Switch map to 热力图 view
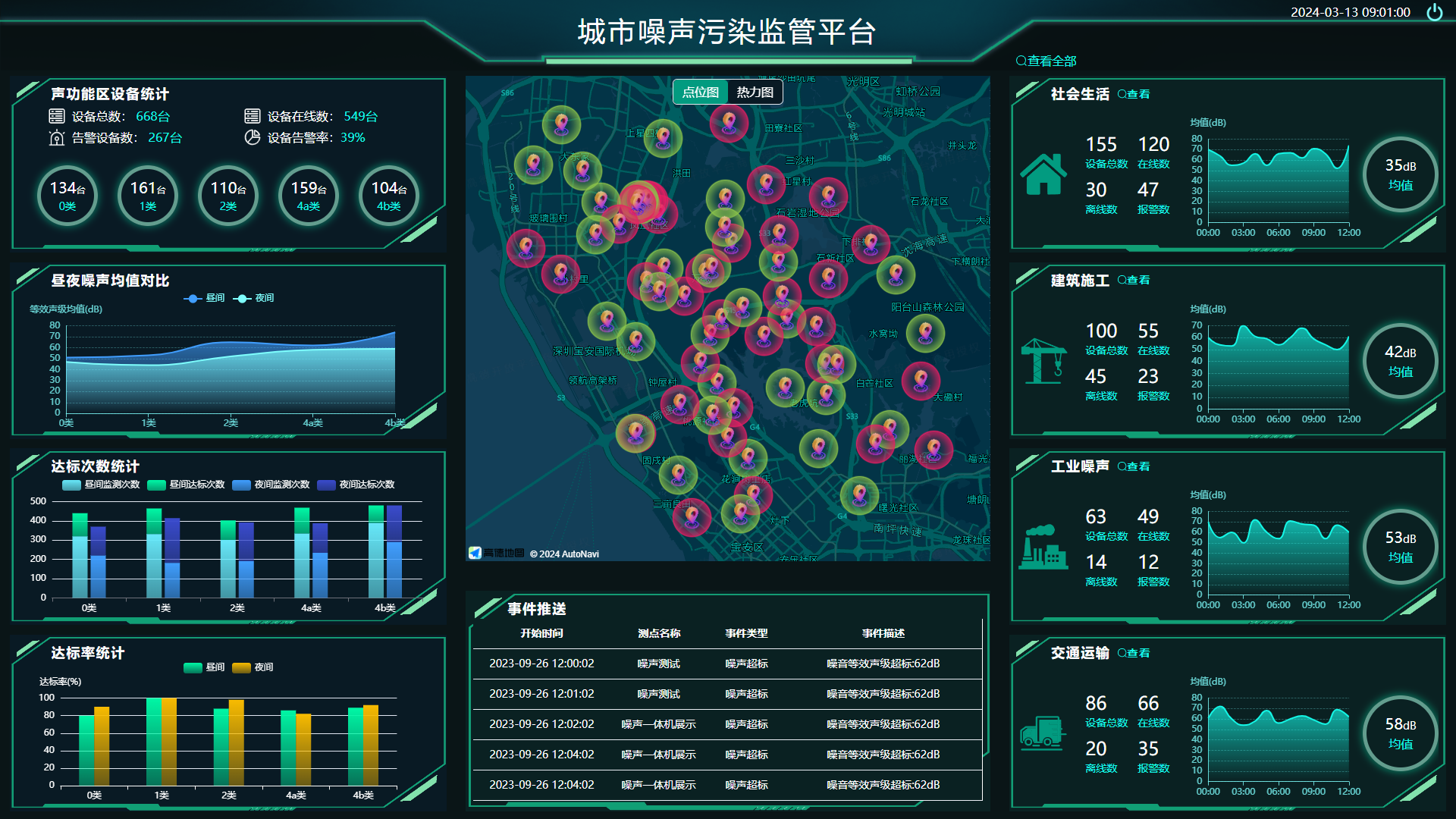 [x=754, y=92]
